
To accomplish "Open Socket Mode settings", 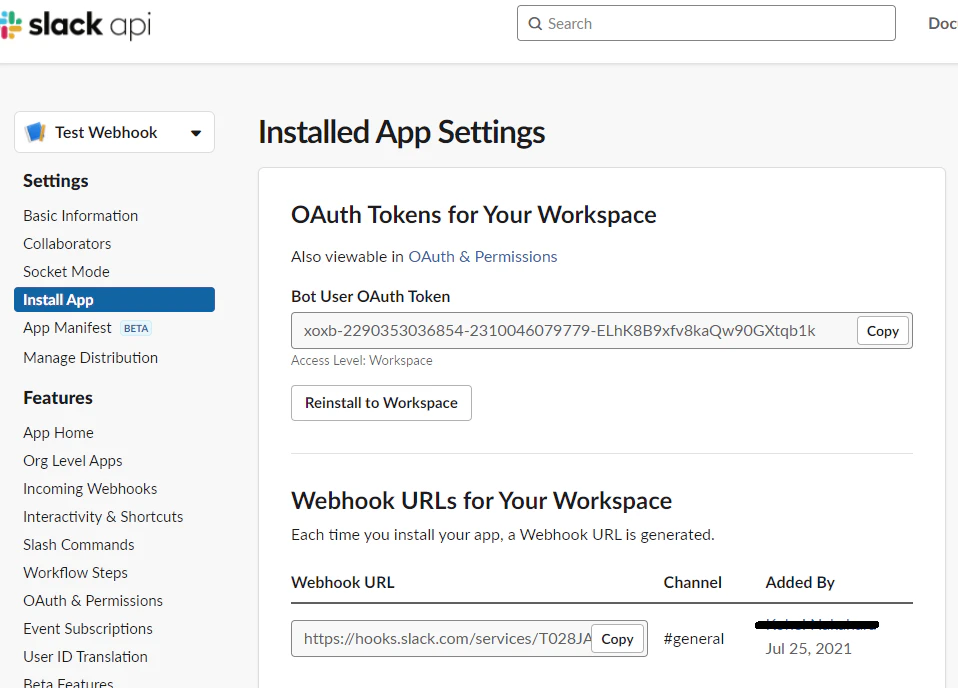I will [x=67, y=272].
